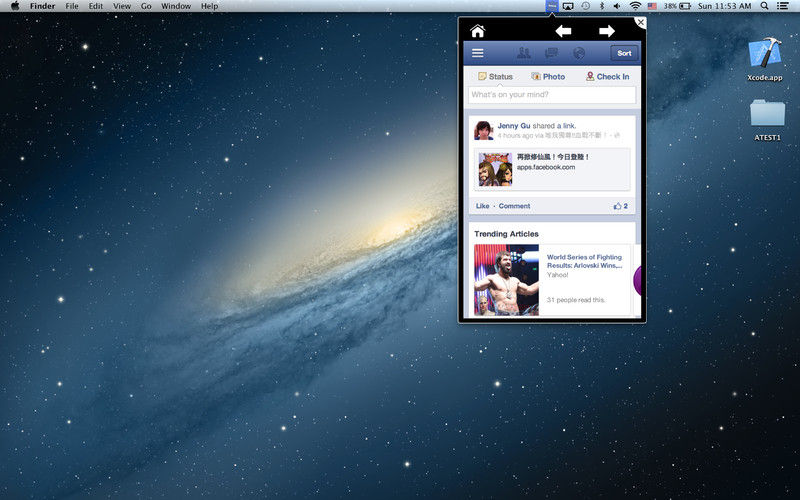Go back with the left arrow

pyautogui.click(x=563, y=31)
